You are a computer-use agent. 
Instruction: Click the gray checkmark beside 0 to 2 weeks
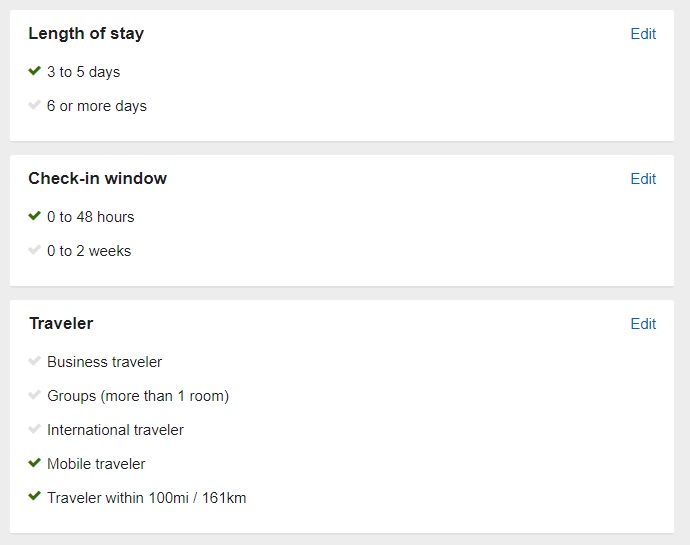pyautogui.click(x=34, y=250)
